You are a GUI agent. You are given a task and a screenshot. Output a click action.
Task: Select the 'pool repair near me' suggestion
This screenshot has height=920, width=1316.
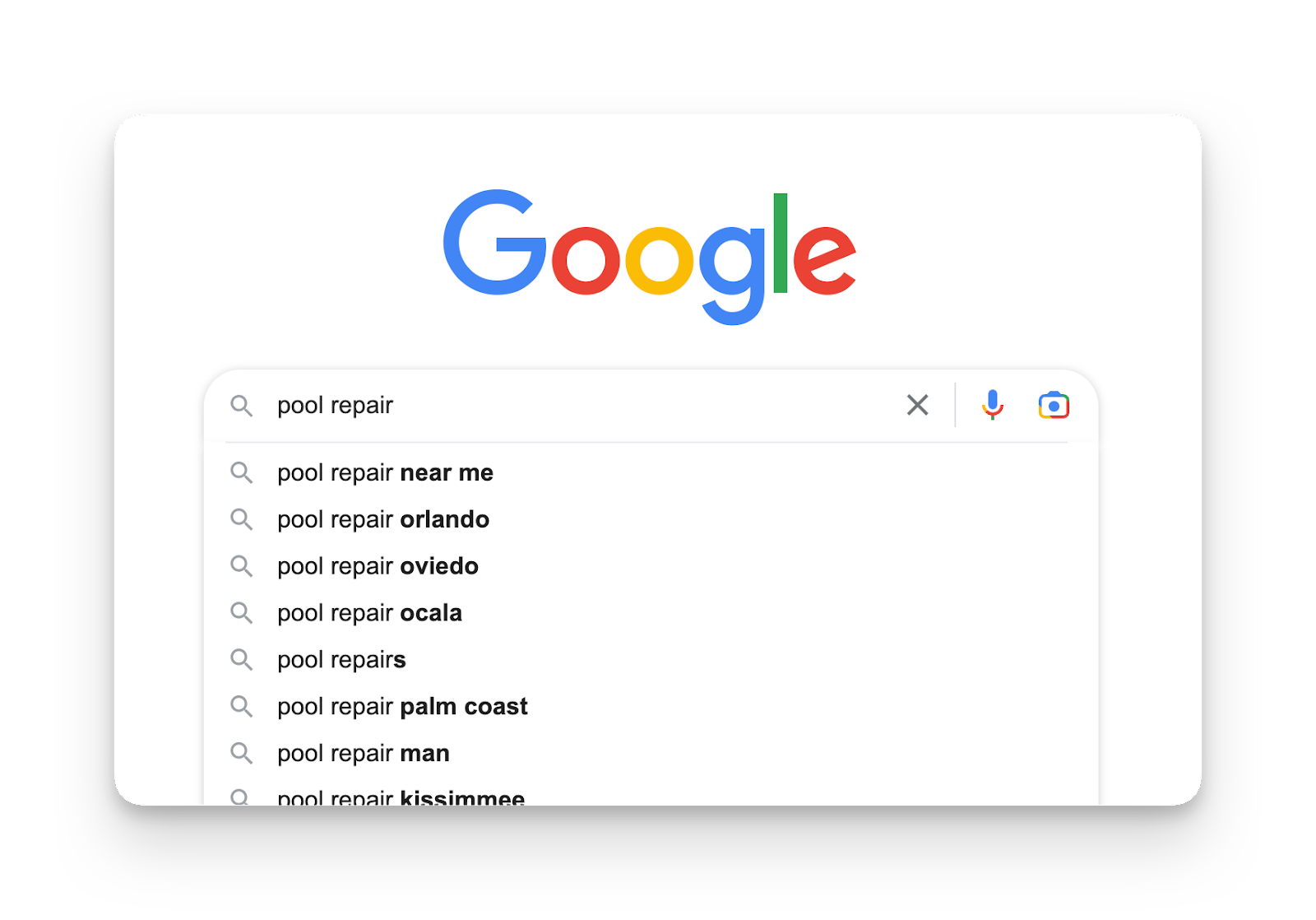385,473
